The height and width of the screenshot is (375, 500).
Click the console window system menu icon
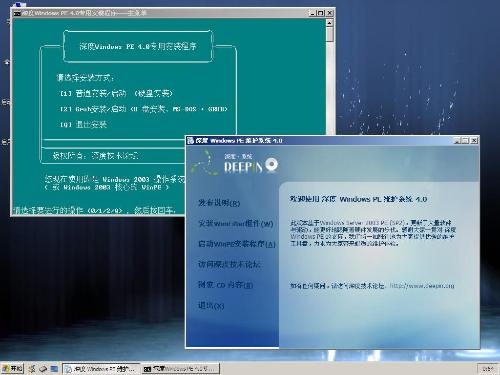[x=17, y=13]
